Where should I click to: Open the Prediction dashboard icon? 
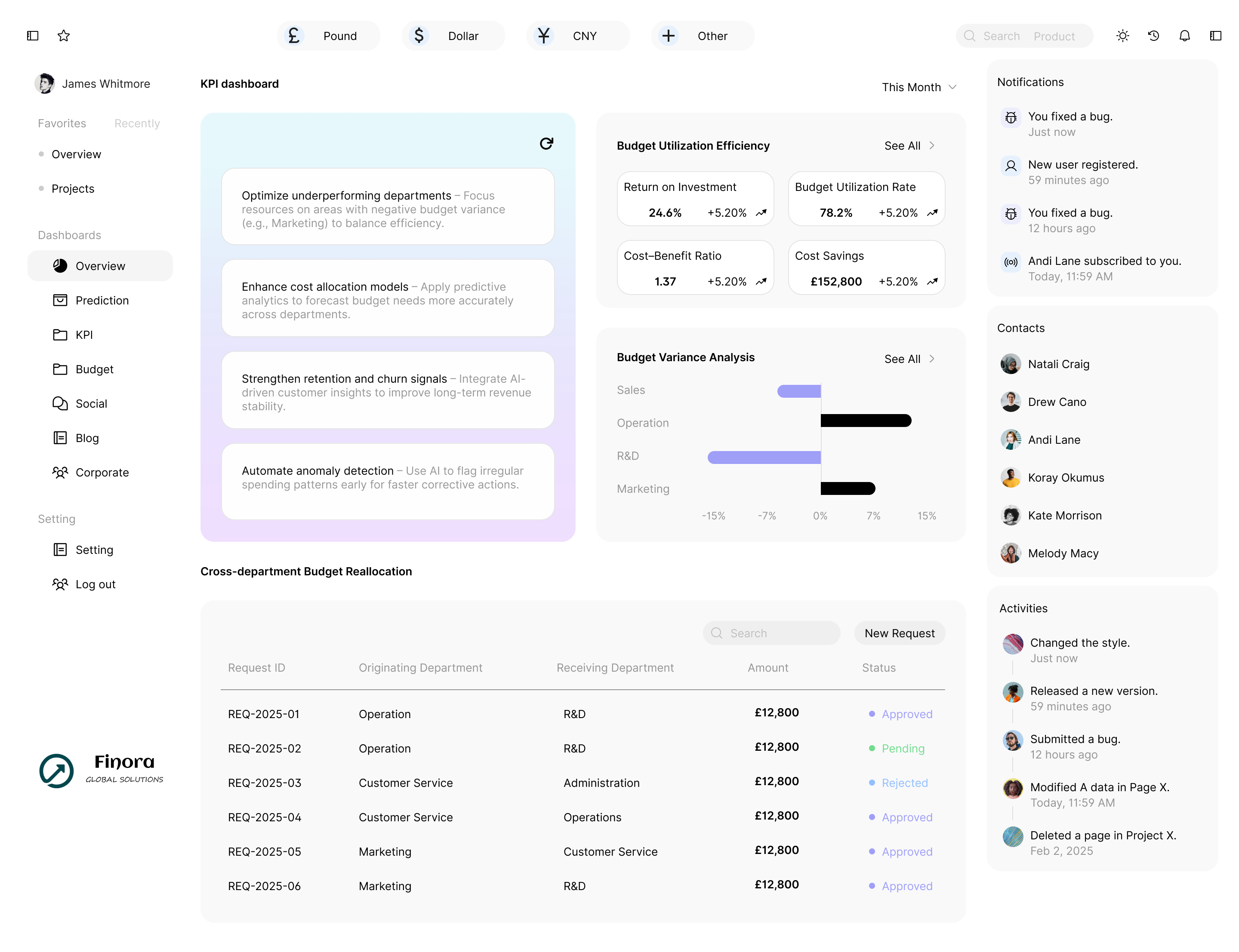tap(60, 300)
